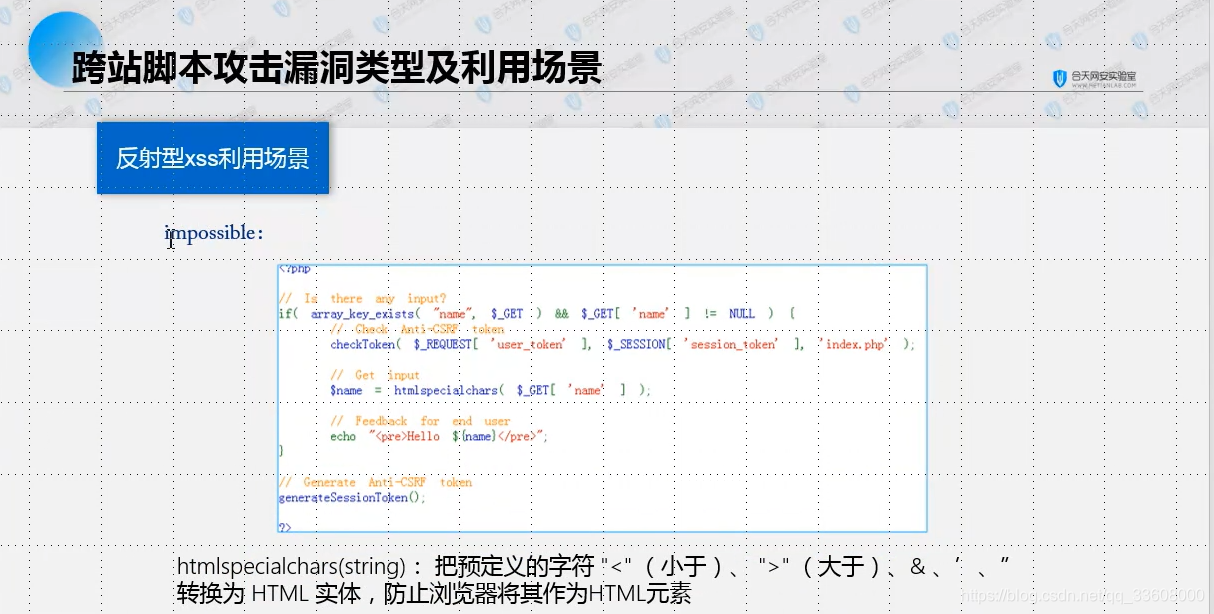Click the blue circle decoration beside title

[65, 48]
